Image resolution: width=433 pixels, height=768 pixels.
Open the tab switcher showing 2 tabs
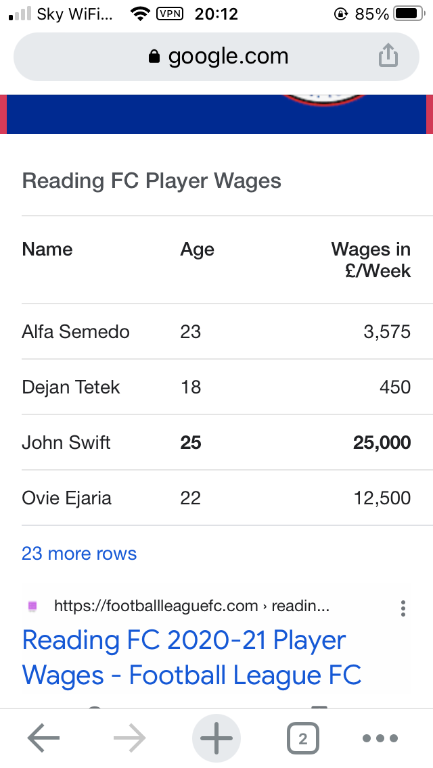(x=303, y=738)
